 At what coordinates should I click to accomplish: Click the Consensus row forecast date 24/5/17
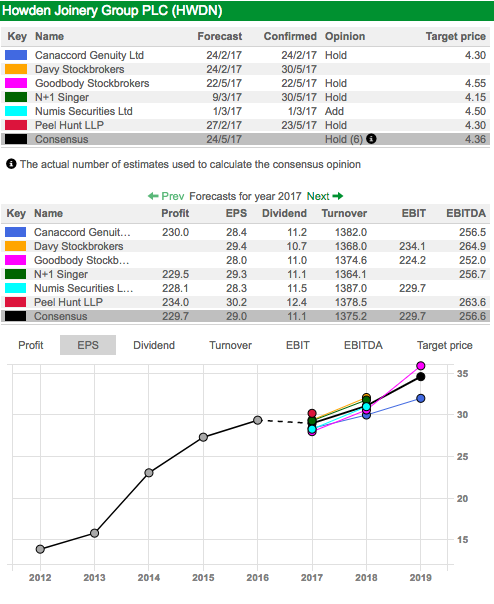pyautogui.click(x=224, y=139)
